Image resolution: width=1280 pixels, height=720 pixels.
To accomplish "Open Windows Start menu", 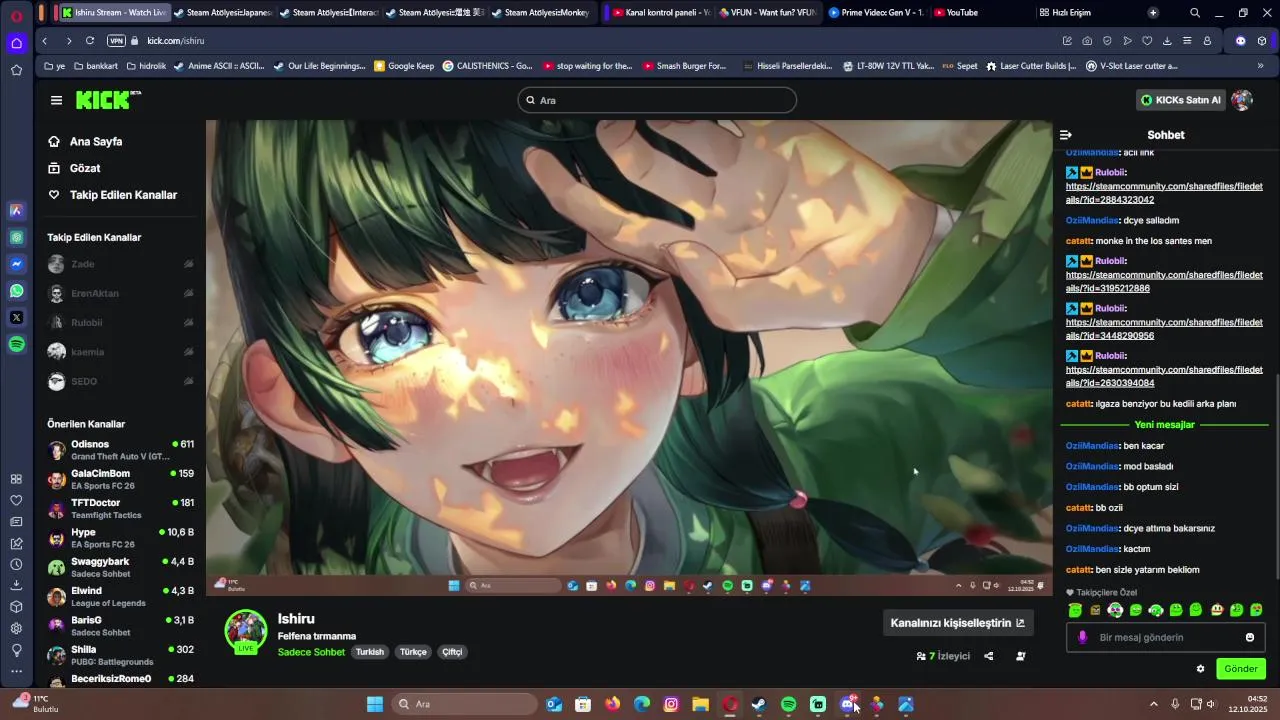I will click(375, 704).
